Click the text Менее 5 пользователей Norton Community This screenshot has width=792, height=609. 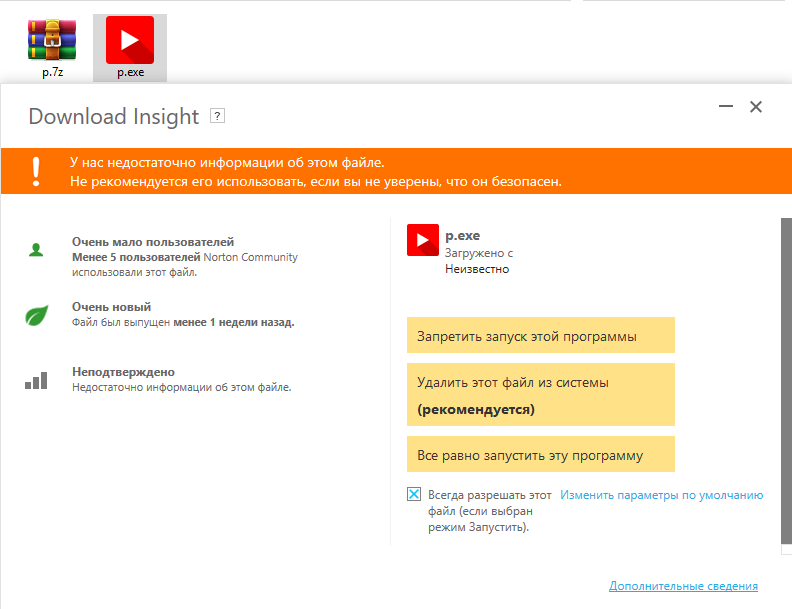coord(184,257)
